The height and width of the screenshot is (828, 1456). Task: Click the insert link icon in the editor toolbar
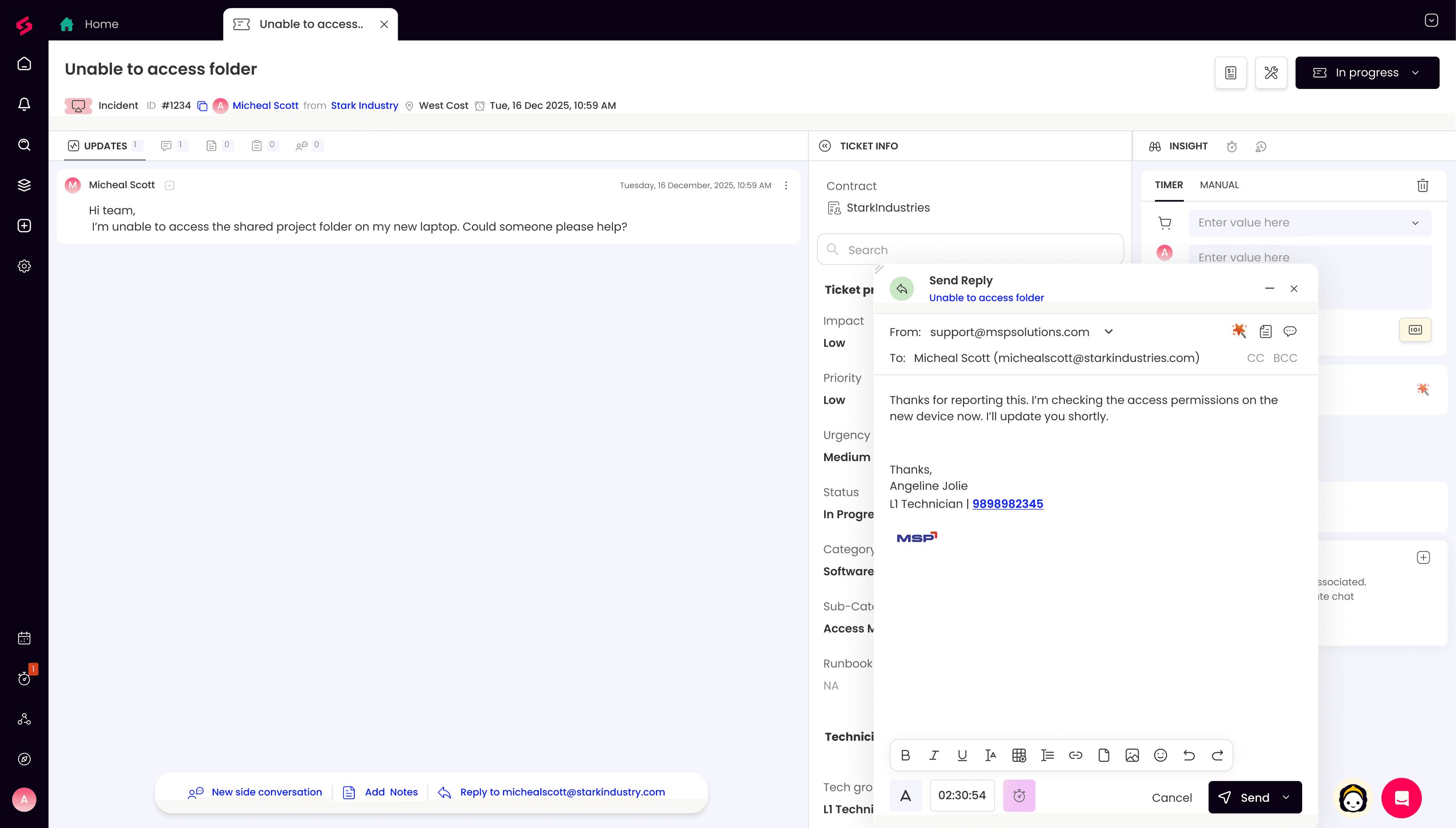[1076, 755]
